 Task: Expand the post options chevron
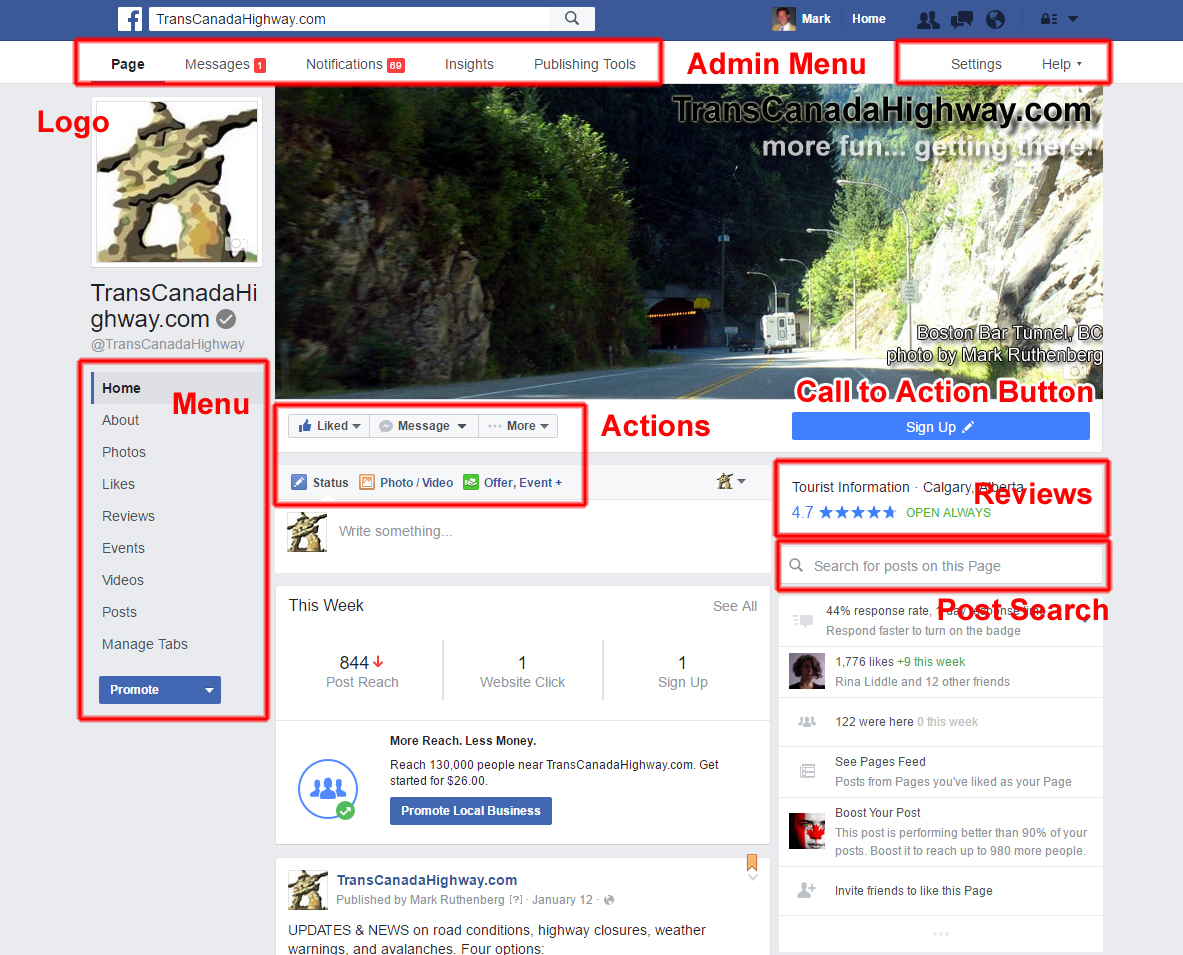pos(752,877)
